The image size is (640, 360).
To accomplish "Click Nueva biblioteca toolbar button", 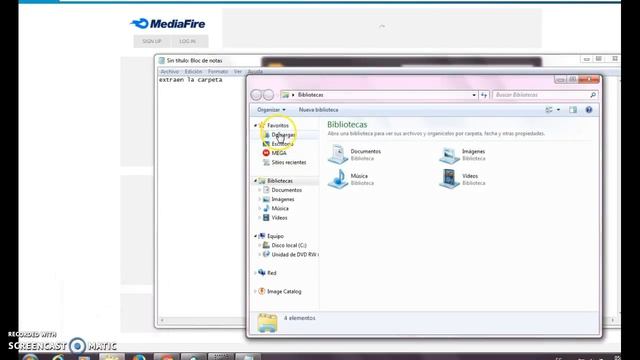I will pyautogui.click(x=318, y=110).
